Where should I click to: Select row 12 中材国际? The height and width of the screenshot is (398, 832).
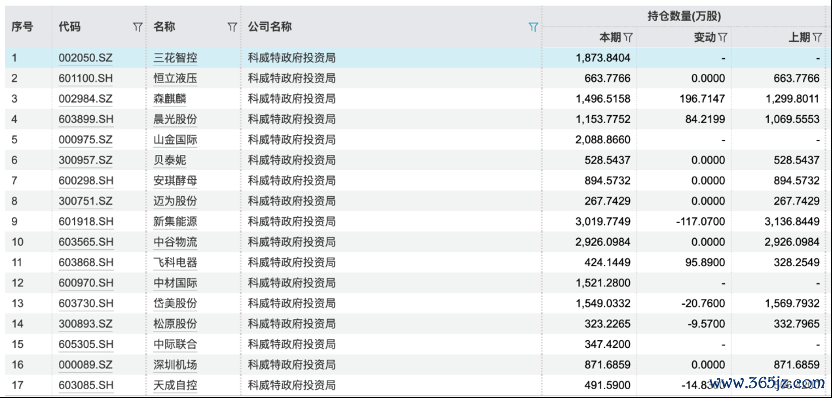416,283
